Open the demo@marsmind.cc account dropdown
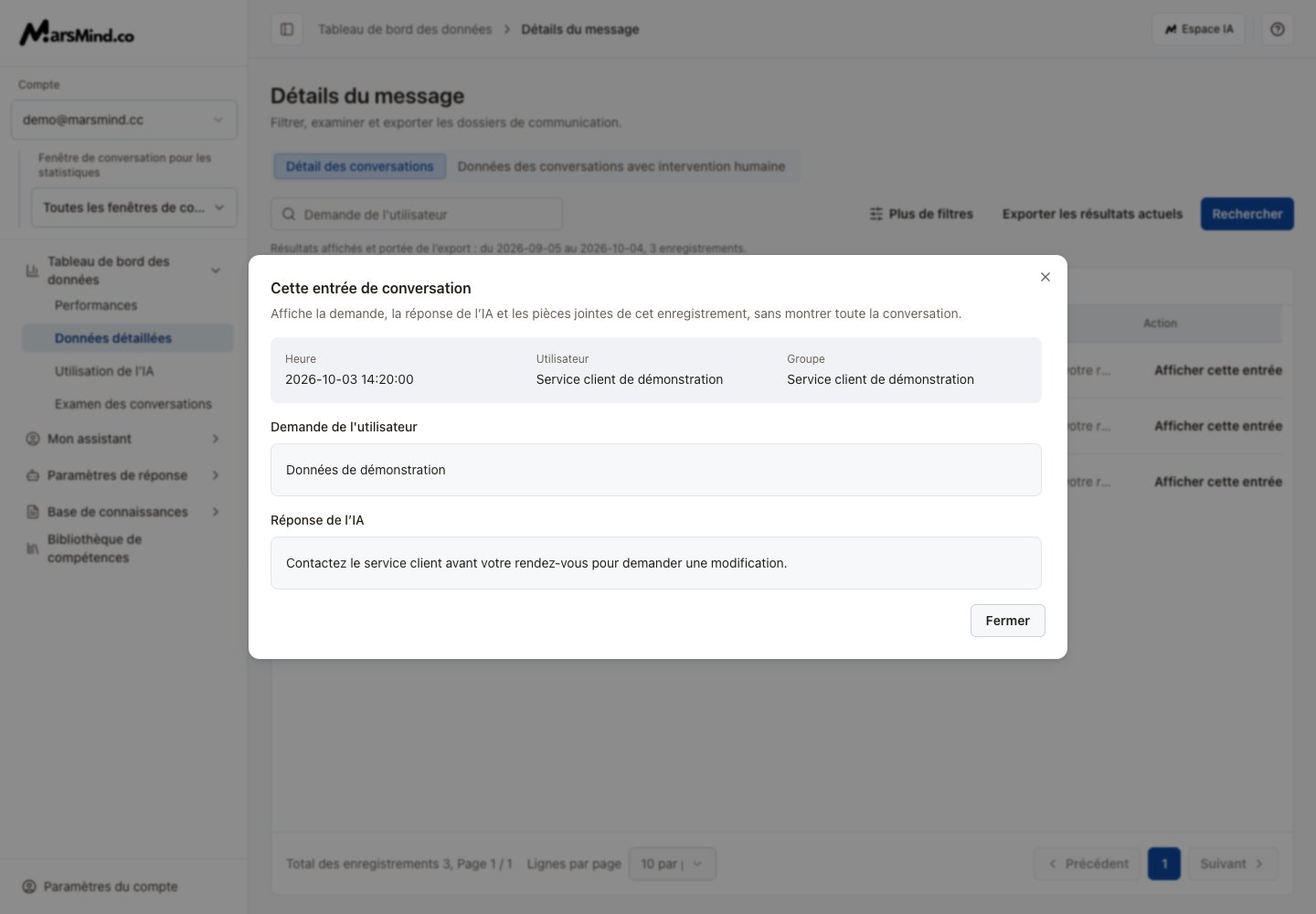The image size is (1316, 914). tap(124, 120)
